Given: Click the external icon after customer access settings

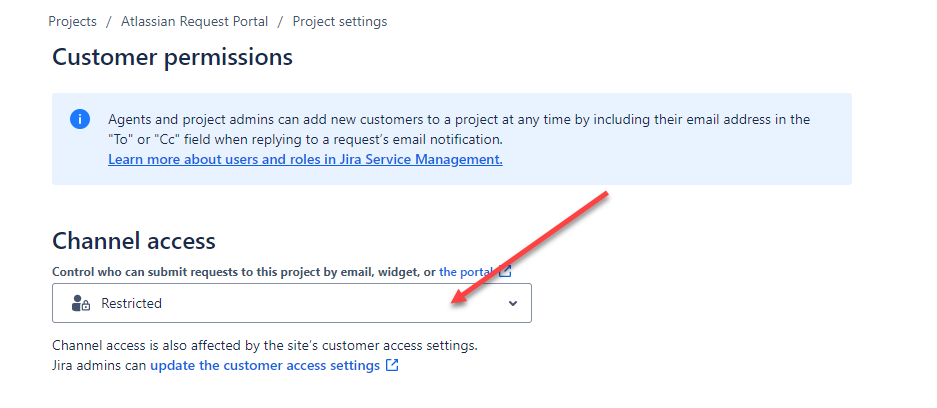Looking at the screenshot, I should coord(392,365).
